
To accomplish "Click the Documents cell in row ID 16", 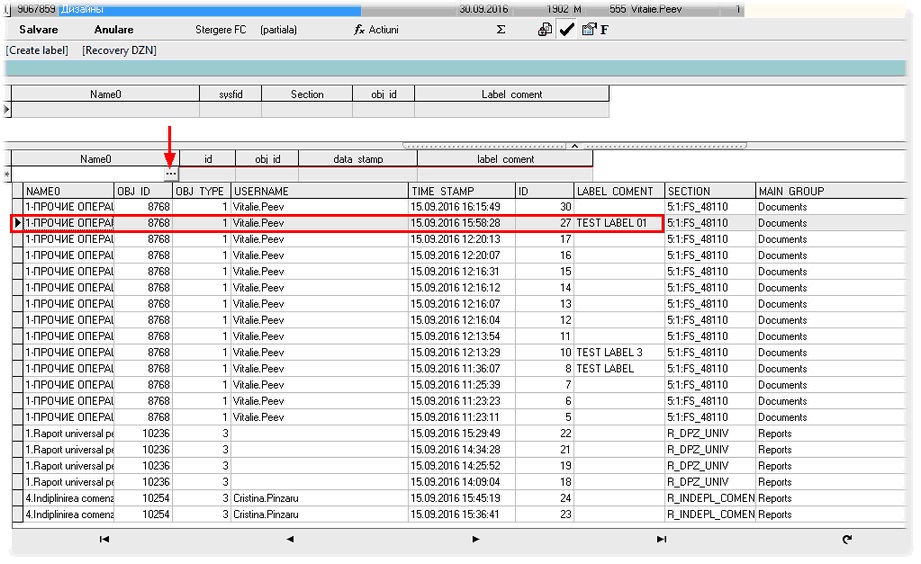I will click(831, 256).
